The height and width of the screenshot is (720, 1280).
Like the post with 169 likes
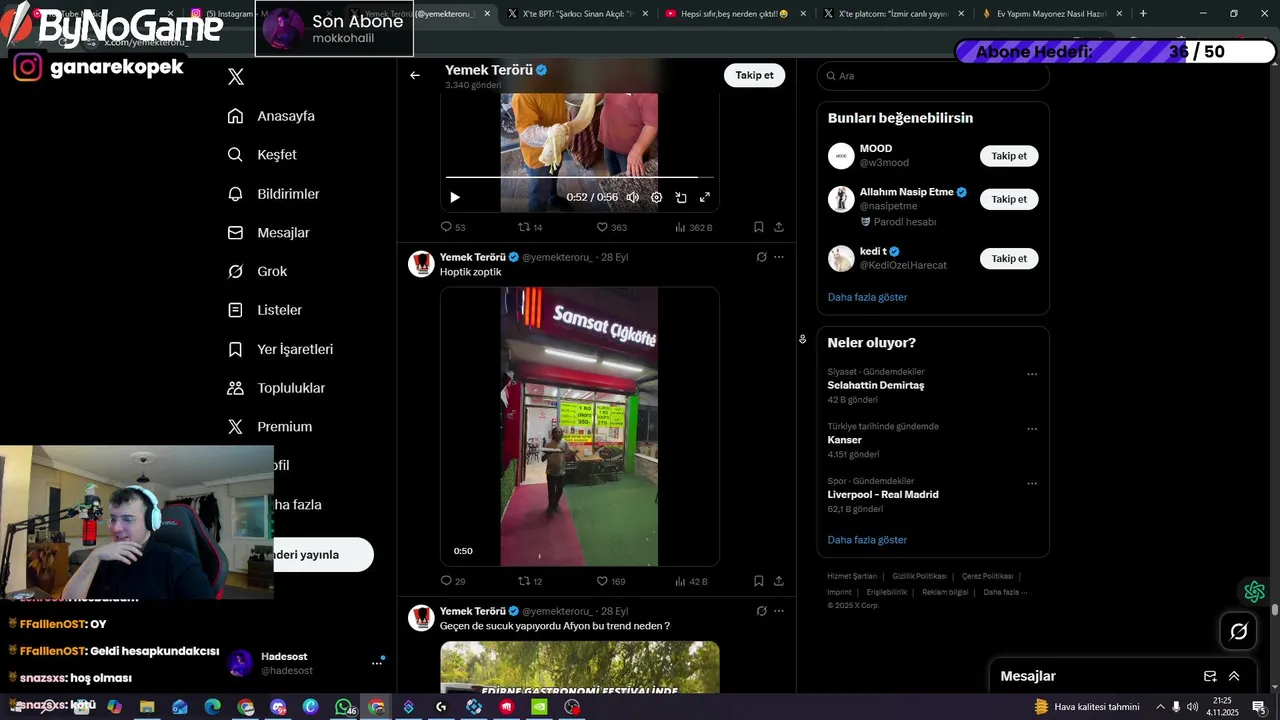point(611,581)
